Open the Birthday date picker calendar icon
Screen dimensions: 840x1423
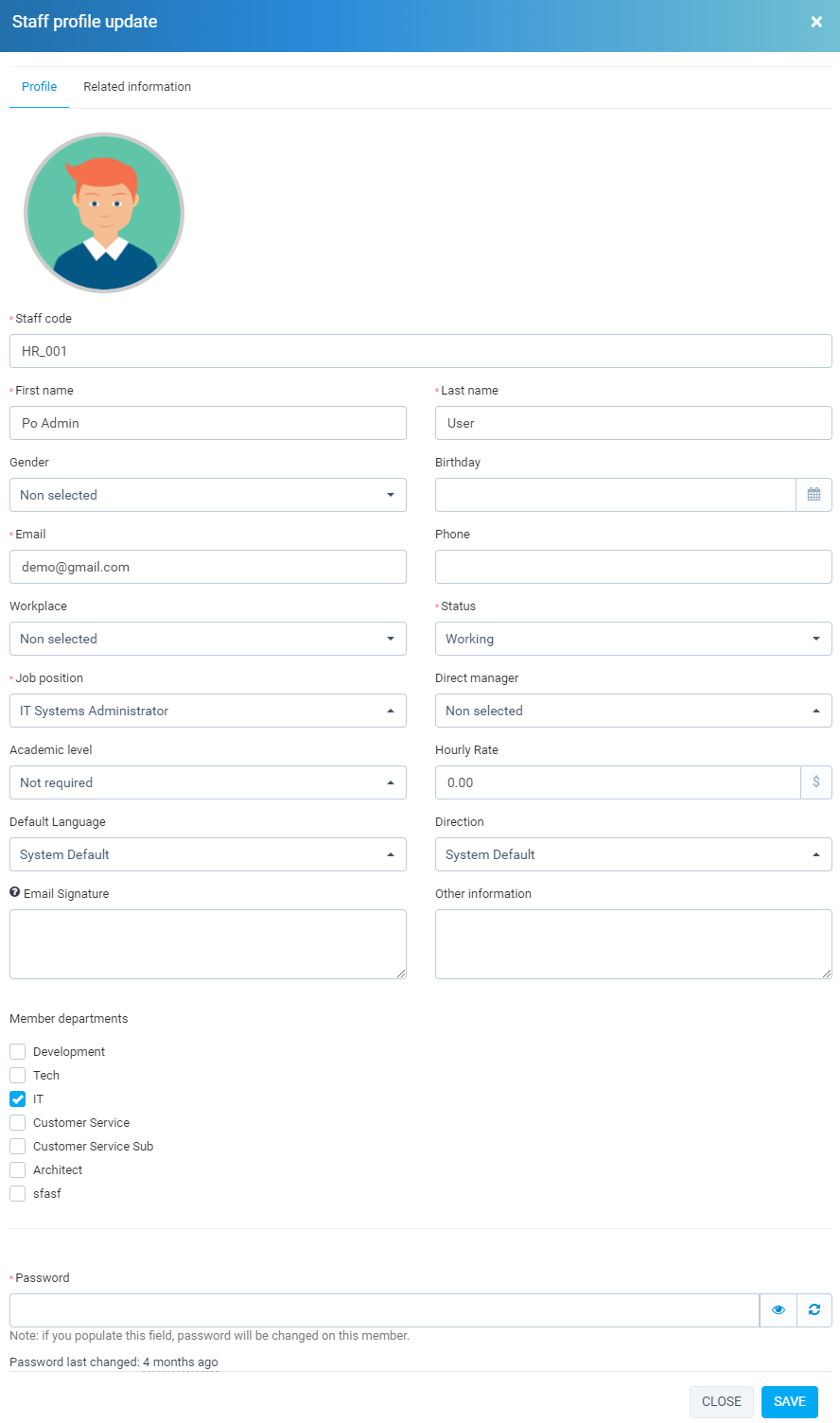[814, 494]
